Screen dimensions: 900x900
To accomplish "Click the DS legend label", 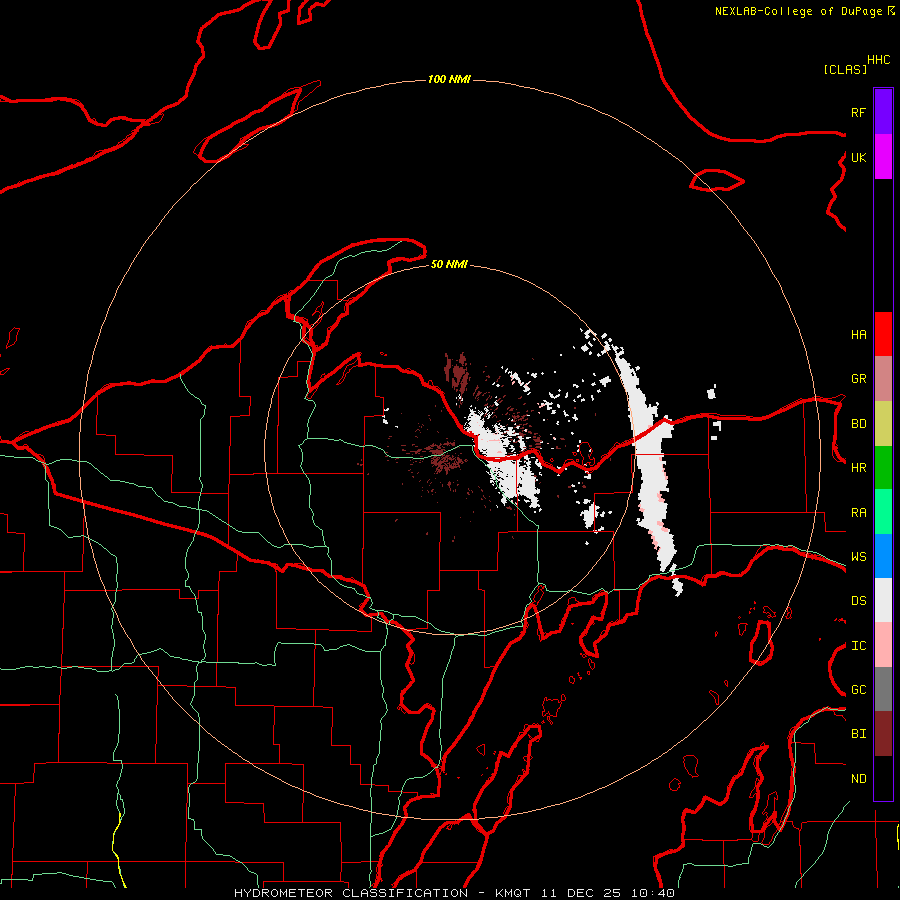I will click(x=858, y=601).
